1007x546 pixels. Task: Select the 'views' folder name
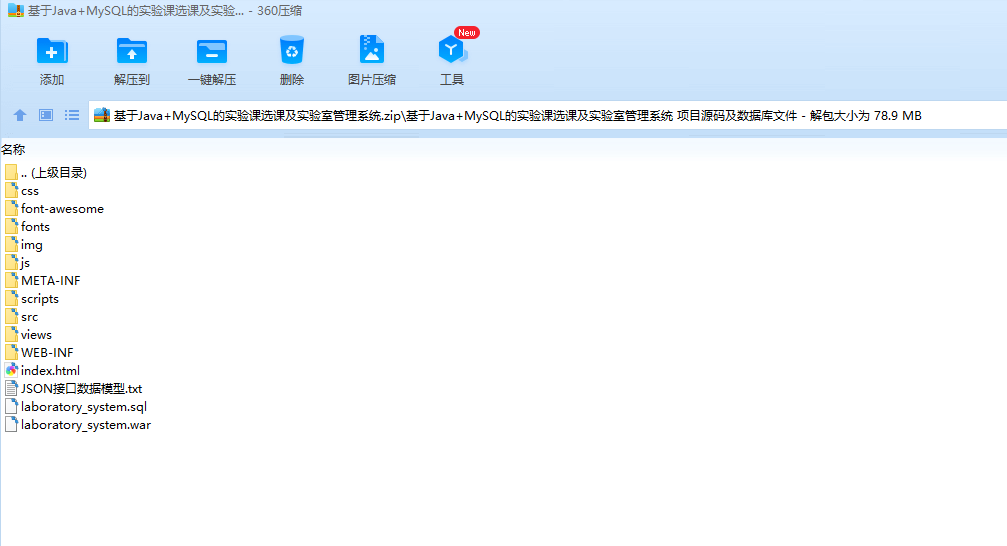click(x=36, y=335)
